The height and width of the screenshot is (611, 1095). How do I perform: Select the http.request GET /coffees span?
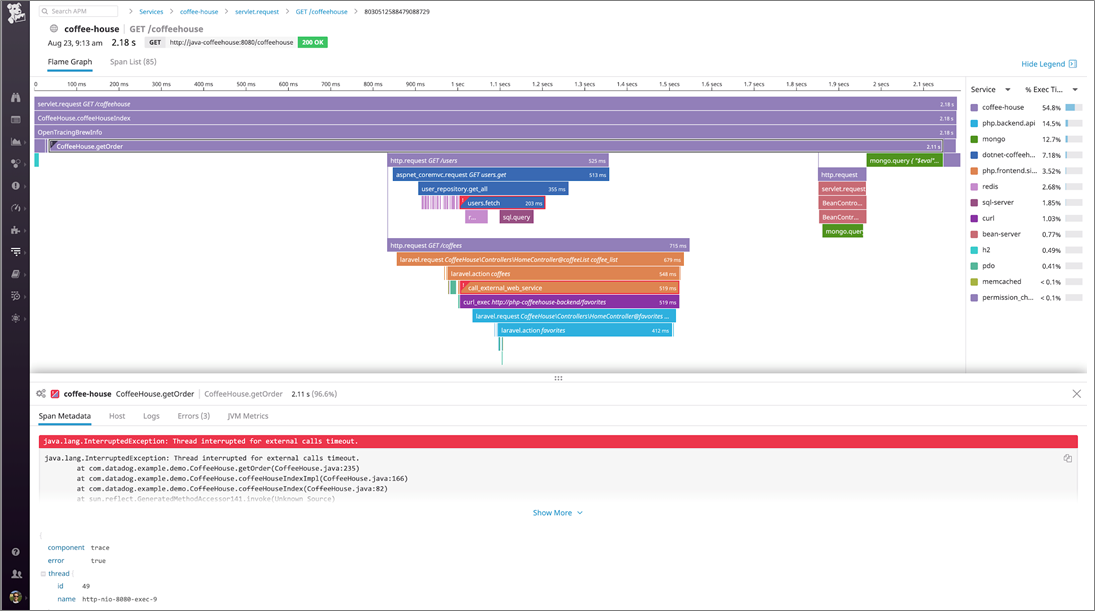538,246
